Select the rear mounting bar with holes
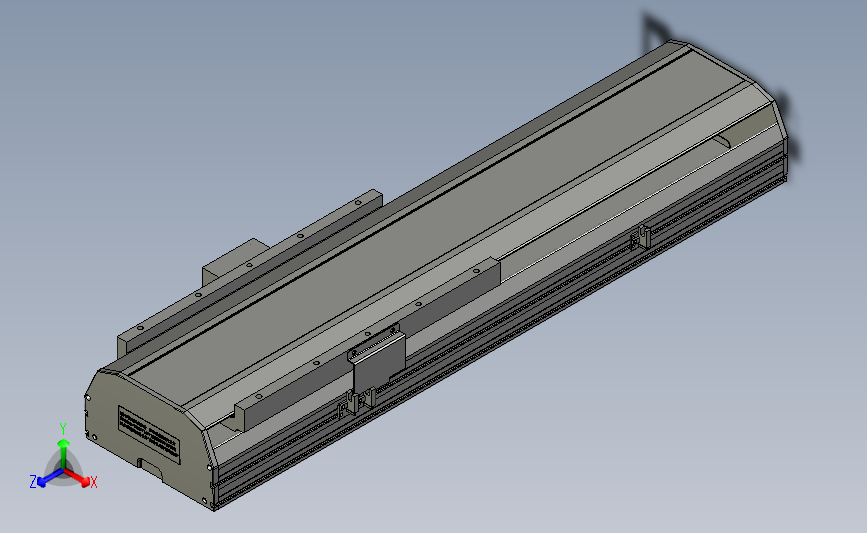The width and height of the screenshot is (867, 533). [249, 271]
